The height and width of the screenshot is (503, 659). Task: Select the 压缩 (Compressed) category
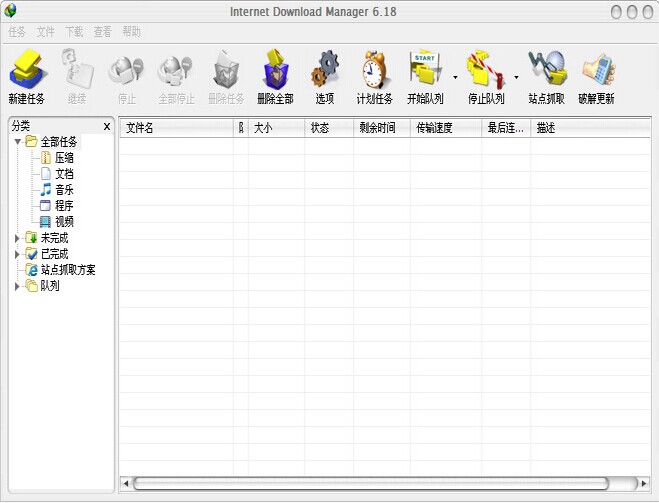click(57, 158)
